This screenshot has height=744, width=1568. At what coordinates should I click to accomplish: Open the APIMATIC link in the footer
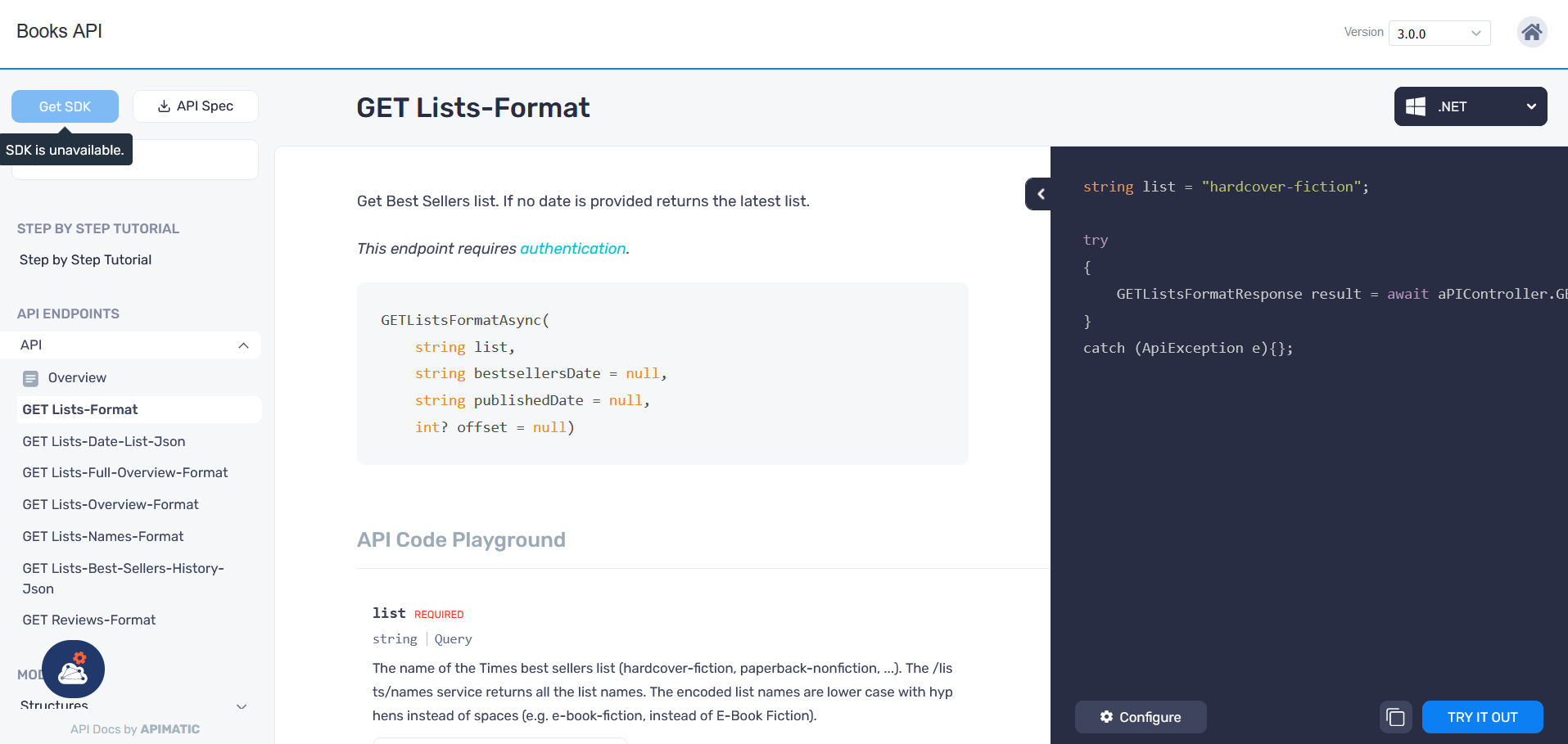pyautogui.click(x=170, y=729)
